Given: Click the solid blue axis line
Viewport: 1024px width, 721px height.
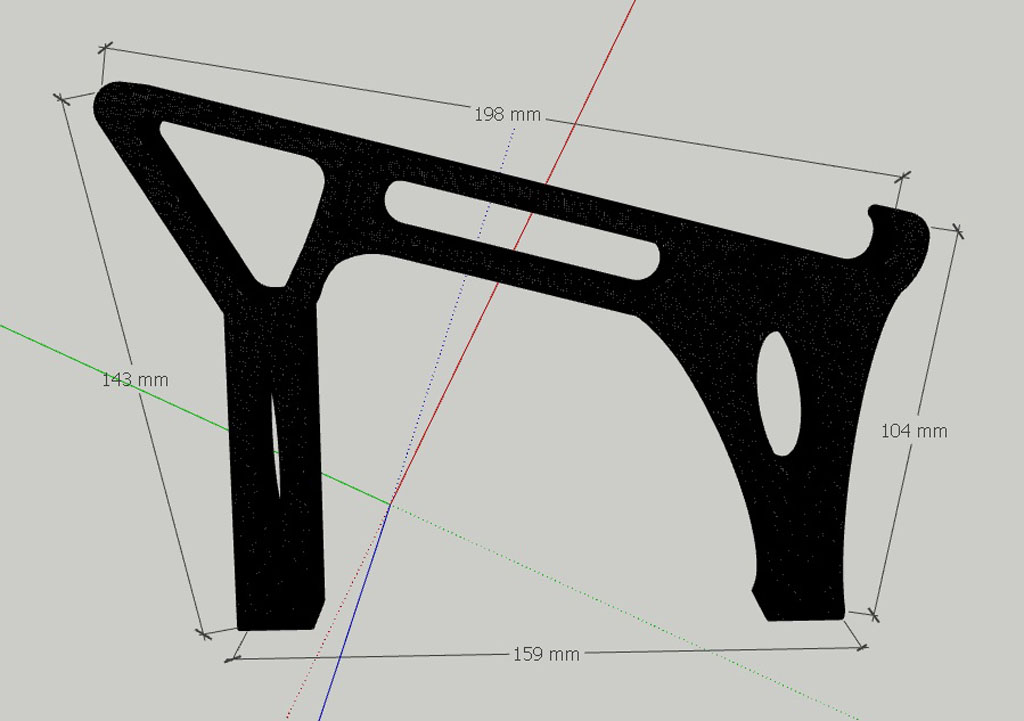Looking at the screenshot, I should (x=355, y=610).
